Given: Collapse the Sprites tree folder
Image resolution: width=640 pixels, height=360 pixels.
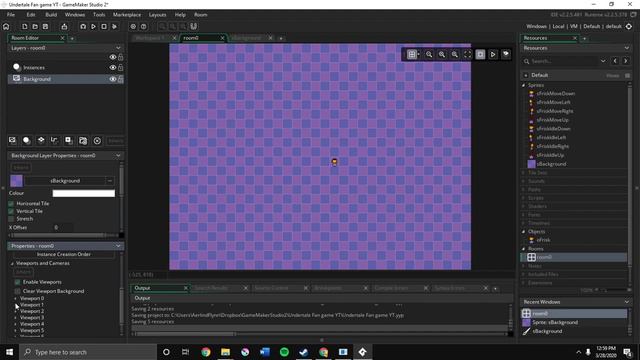Looking at the screenshot, I should (524, 85).
